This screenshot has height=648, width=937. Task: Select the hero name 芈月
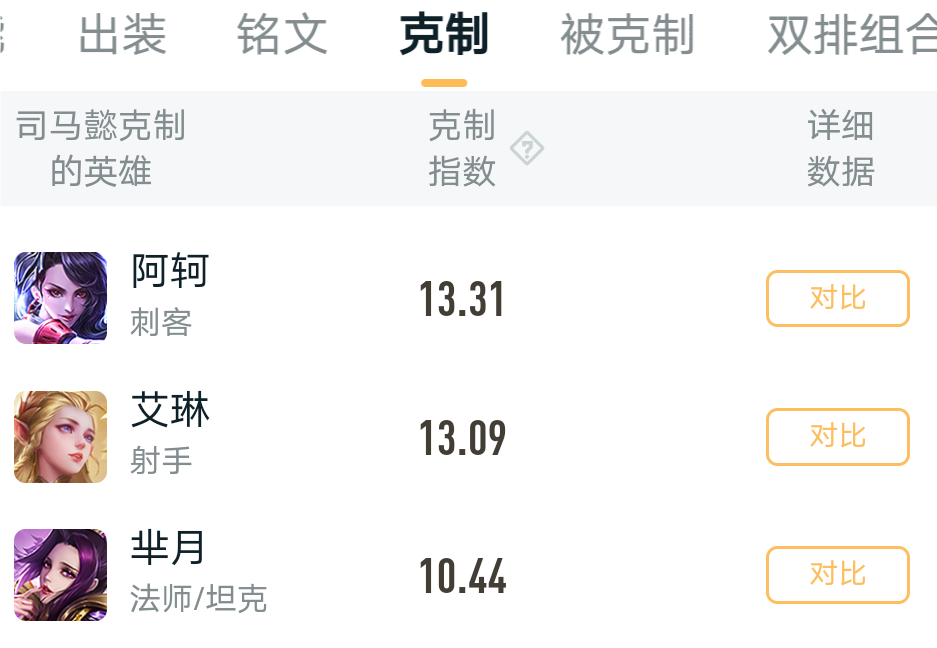[x=168, y=548]
